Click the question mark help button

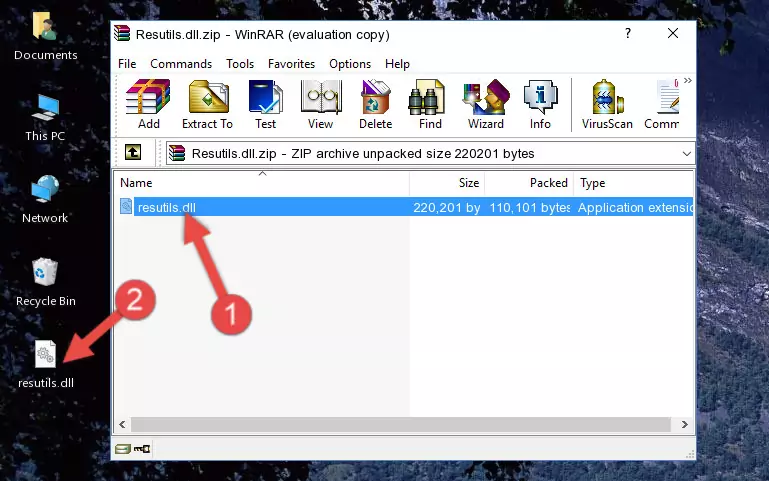click(x=628, y=33)
